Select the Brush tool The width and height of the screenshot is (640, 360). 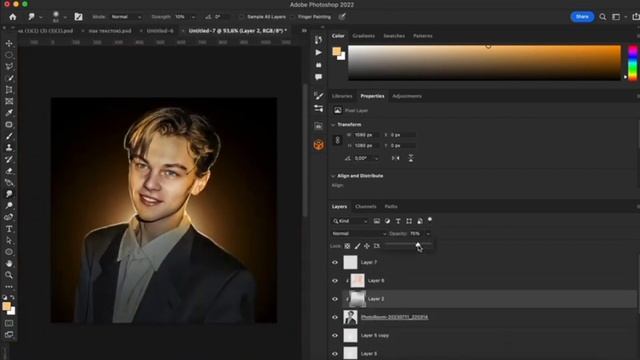[9, 136]
